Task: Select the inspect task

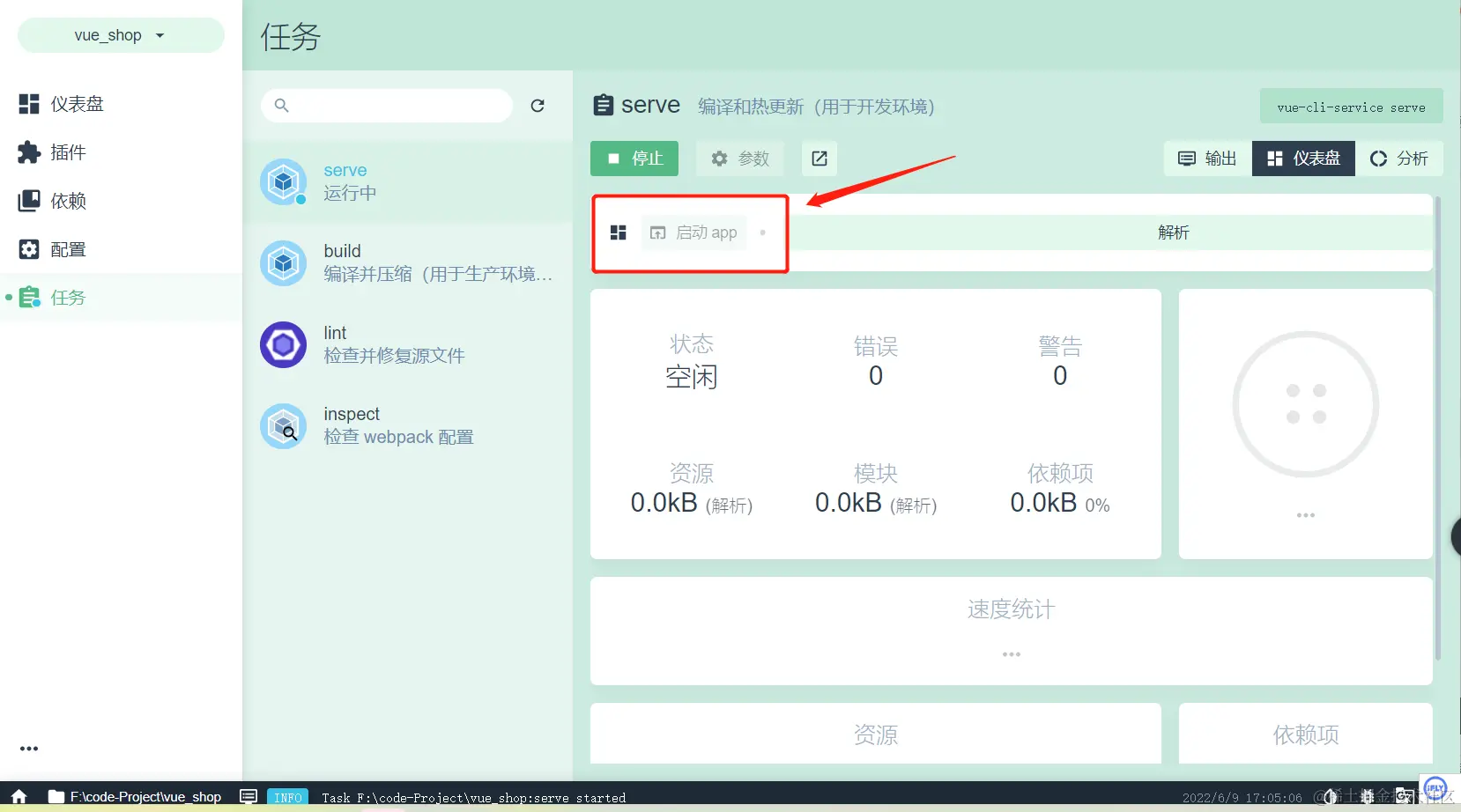Action: coord(407,425)
